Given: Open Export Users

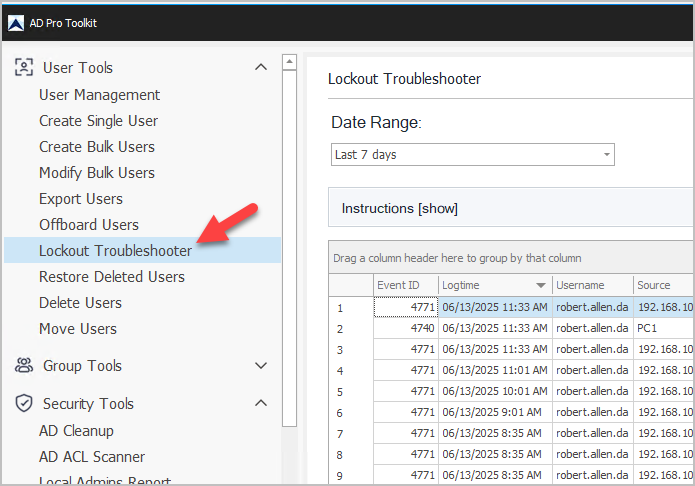Looking at the screenshot, I should click(x=81, y=199).
